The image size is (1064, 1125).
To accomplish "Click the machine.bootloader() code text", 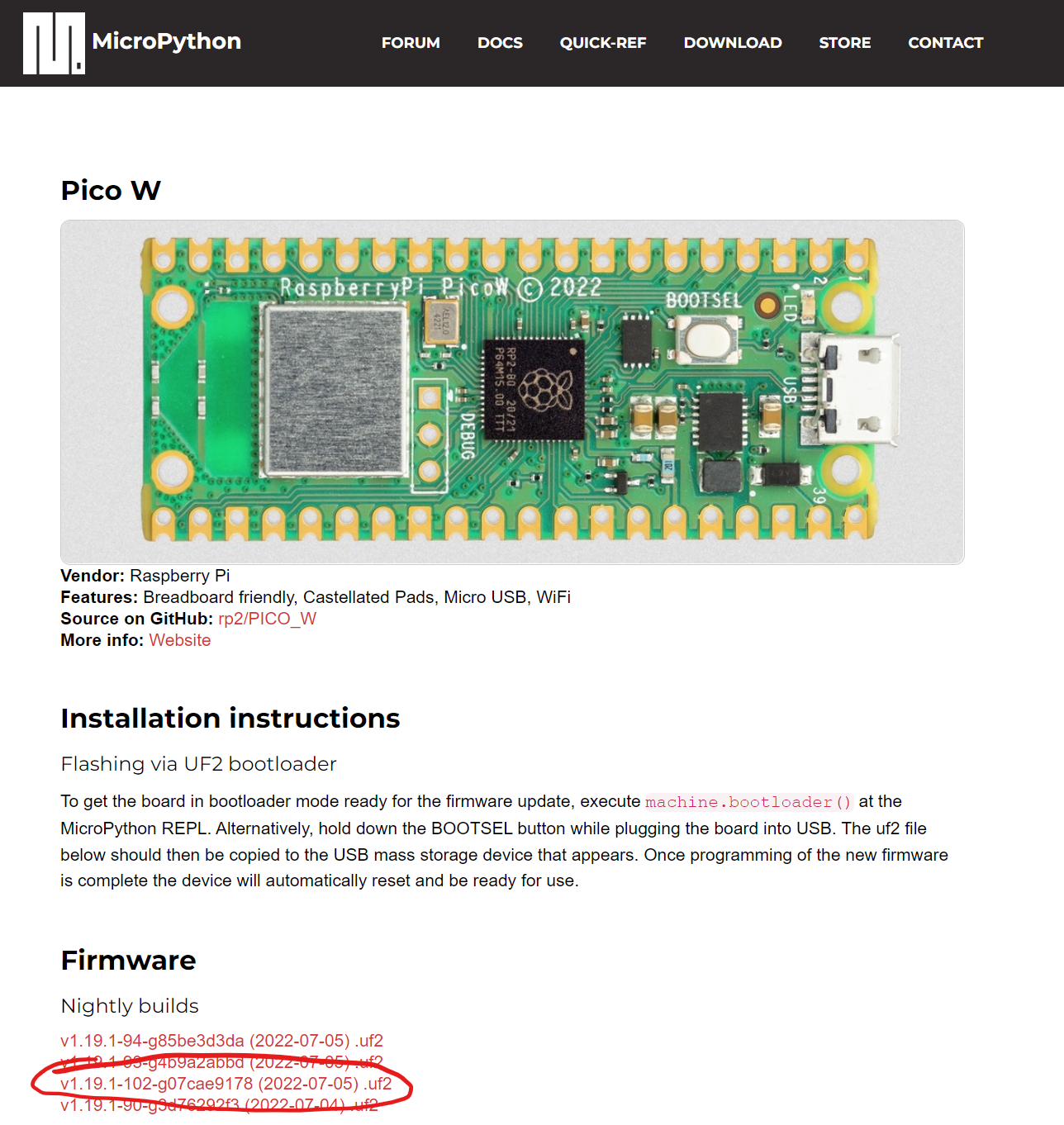I will point(748,802).
